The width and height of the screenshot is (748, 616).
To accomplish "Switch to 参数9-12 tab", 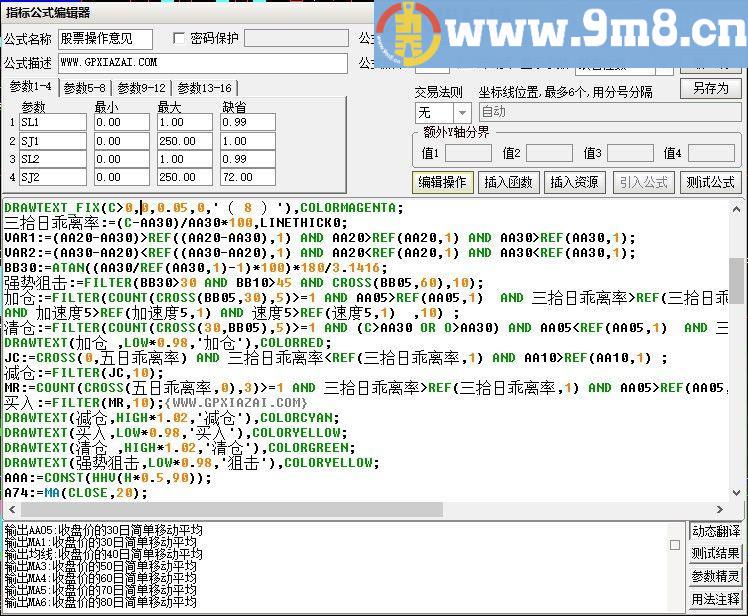I will [141, 88].
